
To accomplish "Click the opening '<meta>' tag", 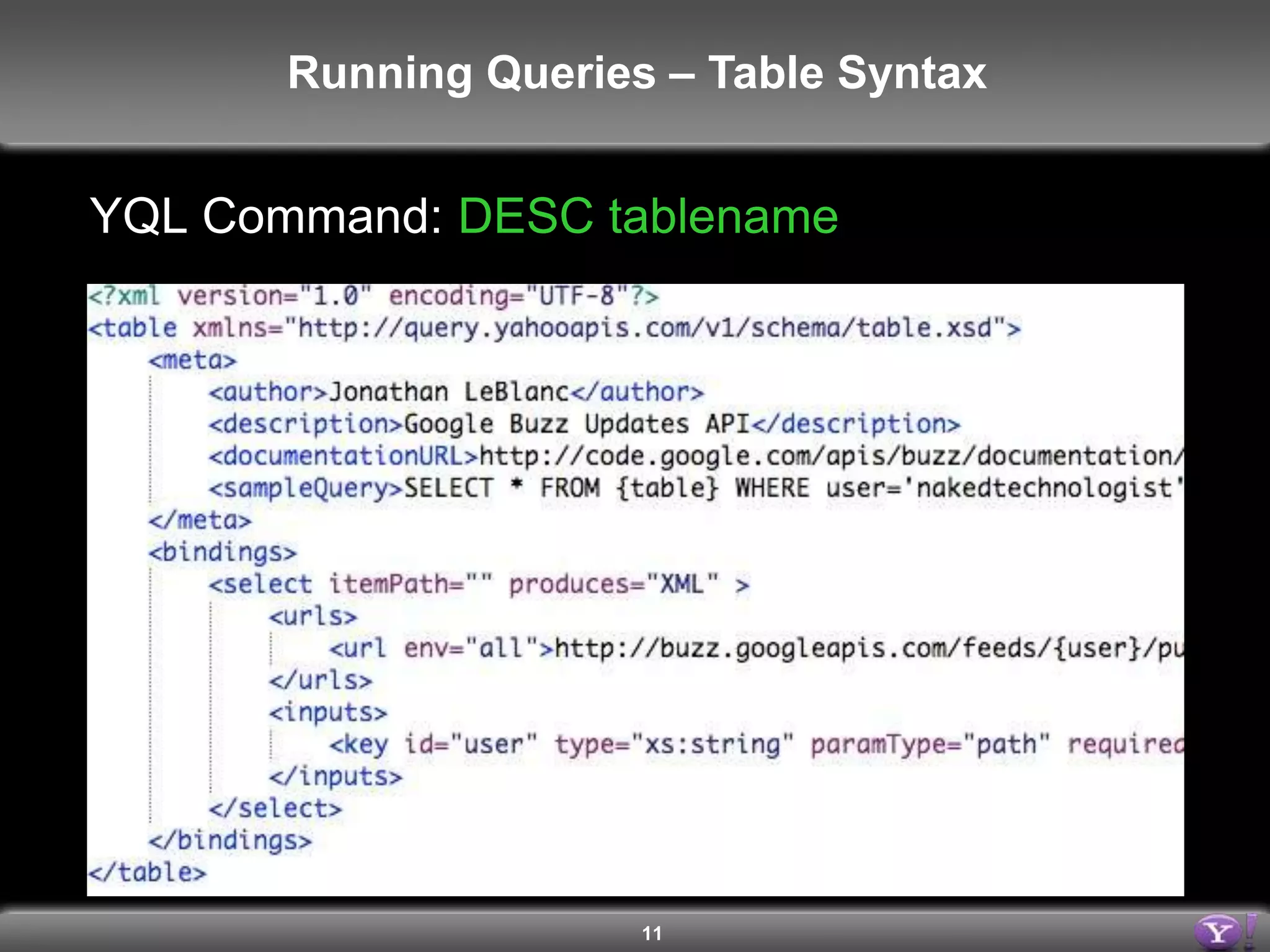I will point(193,360).
